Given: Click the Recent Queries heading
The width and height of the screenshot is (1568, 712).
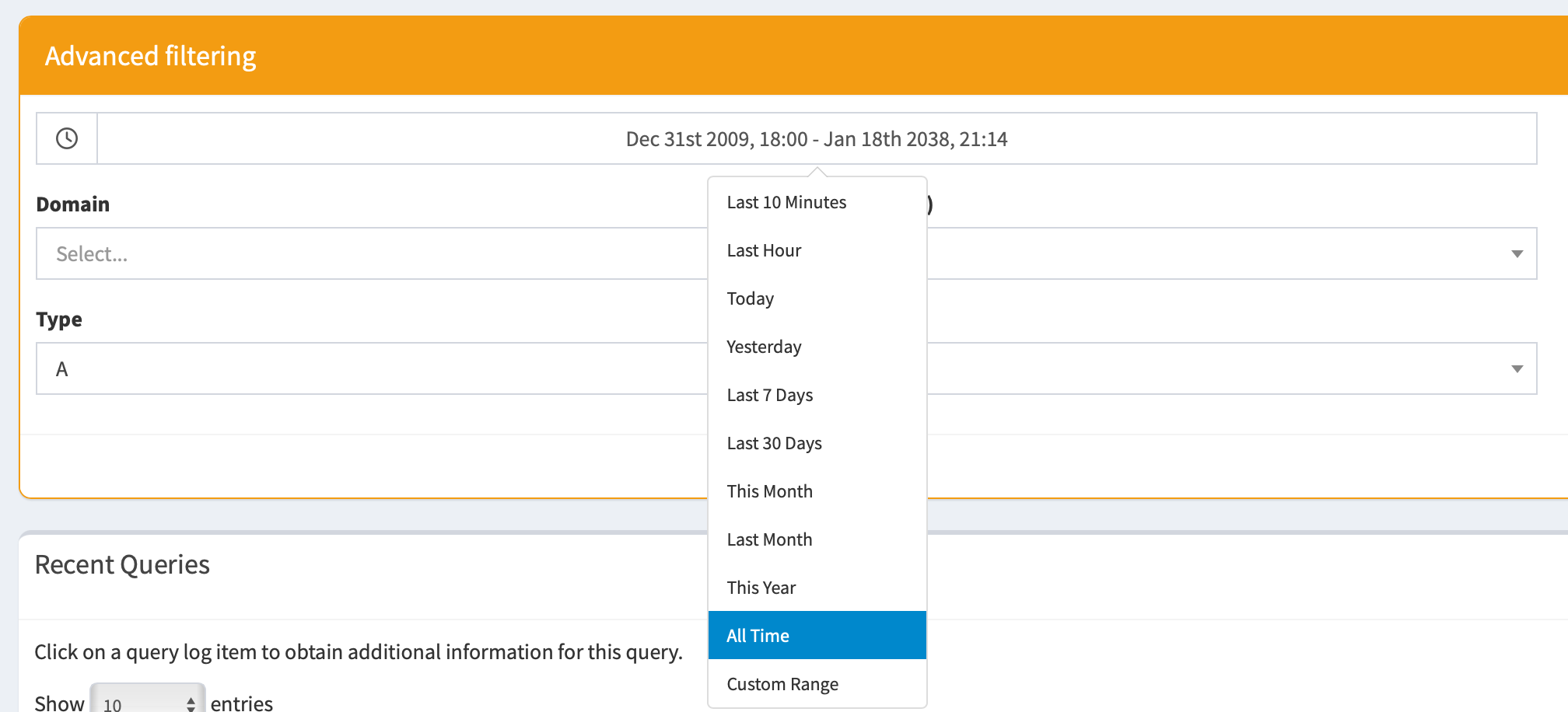Looking at the screenshot, I should 122,564.
